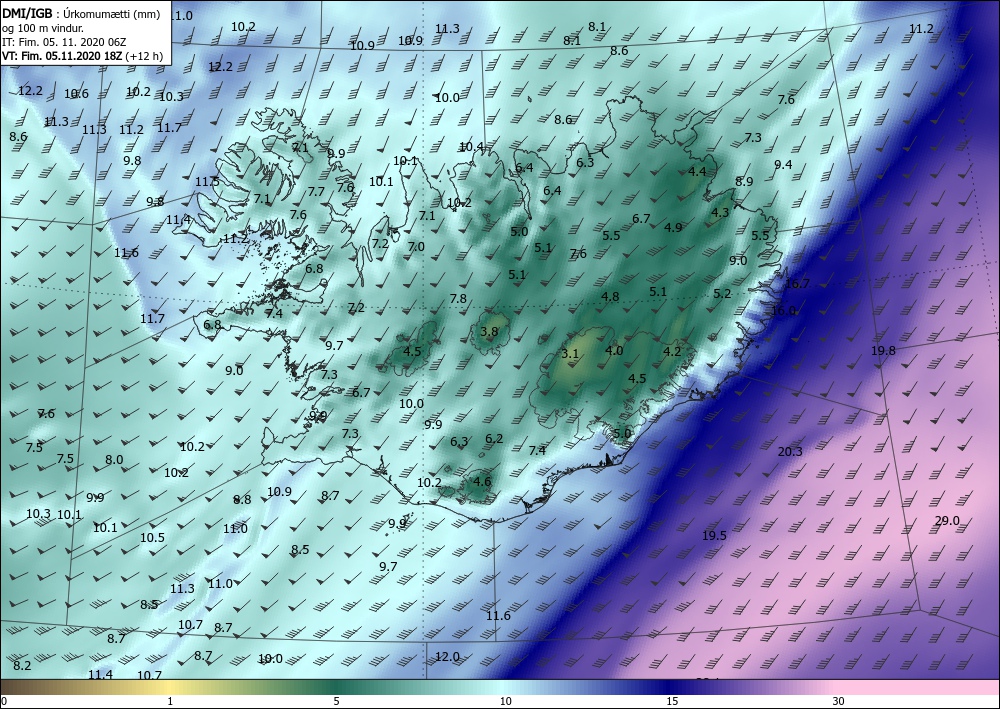
Task: Click the 4.9 map value
Action: pyautogui.click(x=673, y=228)
